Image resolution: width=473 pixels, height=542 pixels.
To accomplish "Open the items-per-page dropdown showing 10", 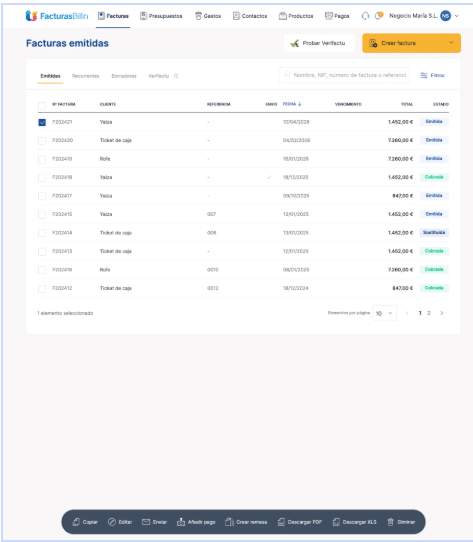I will pos(384,313).
